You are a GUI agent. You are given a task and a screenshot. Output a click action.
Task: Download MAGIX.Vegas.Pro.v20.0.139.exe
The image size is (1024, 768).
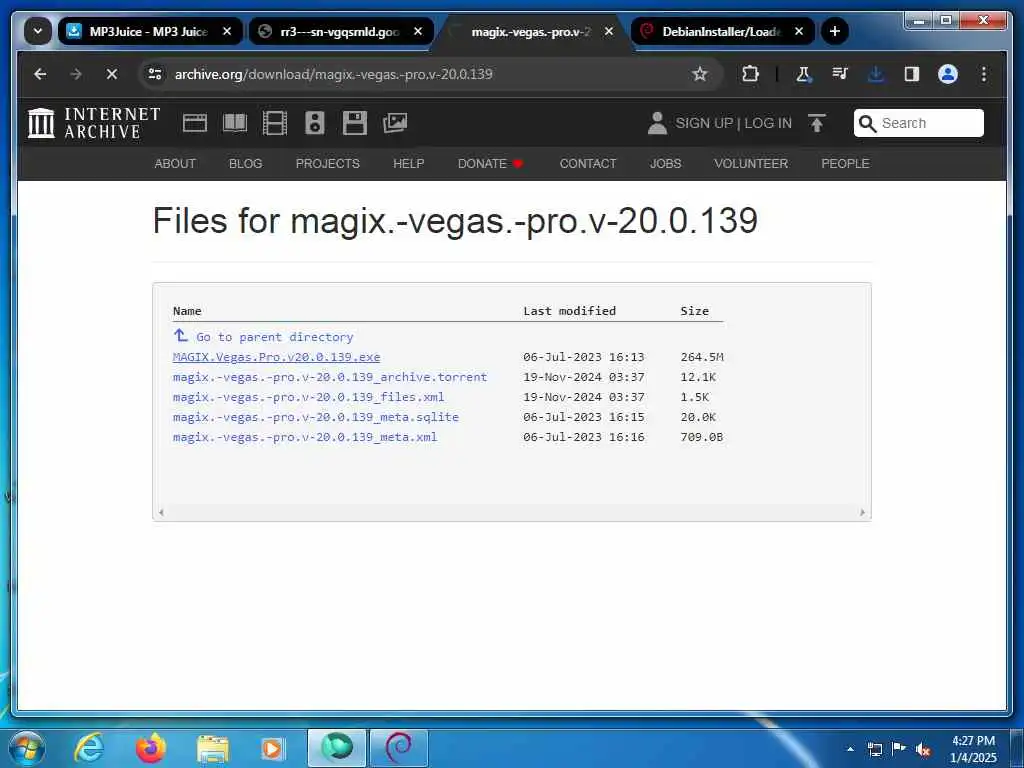tap(276, 357)
